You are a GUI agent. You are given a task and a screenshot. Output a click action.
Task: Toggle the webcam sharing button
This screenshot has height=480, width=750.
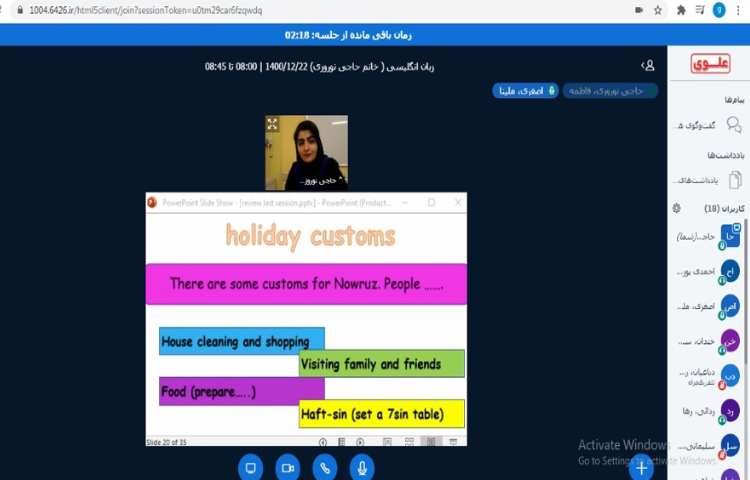[x=288, y=467]
